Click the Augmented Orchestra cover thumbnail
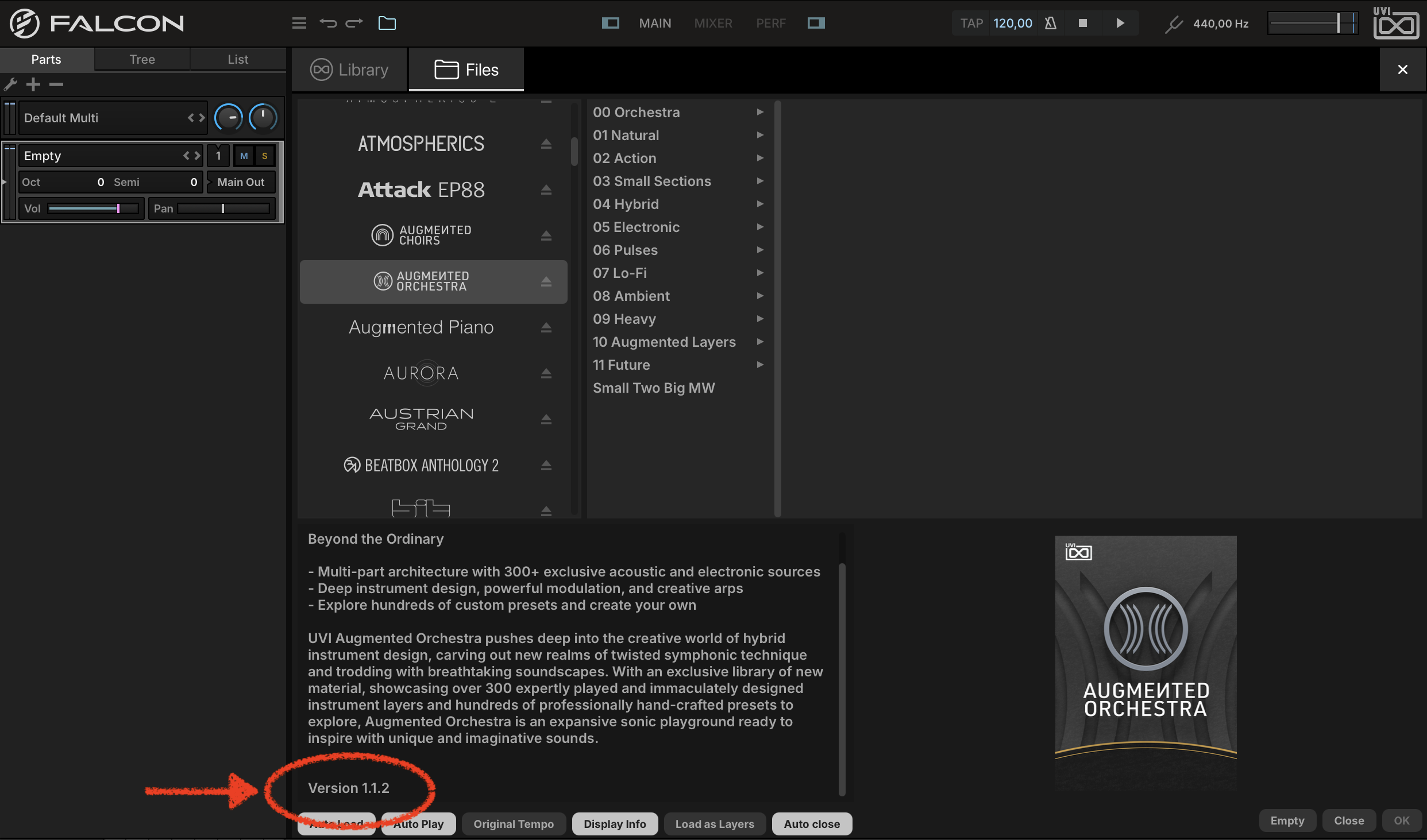 click(x=1146, y=663)
